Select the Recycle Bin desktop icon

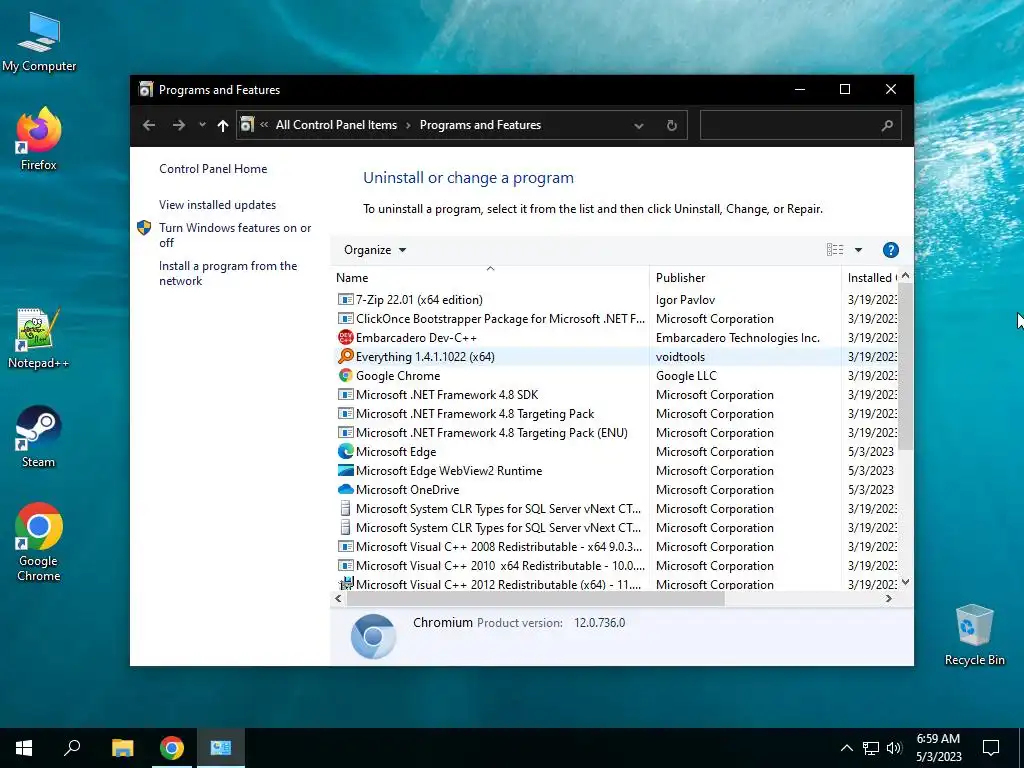pyautogui.click(x=974, y=635)
